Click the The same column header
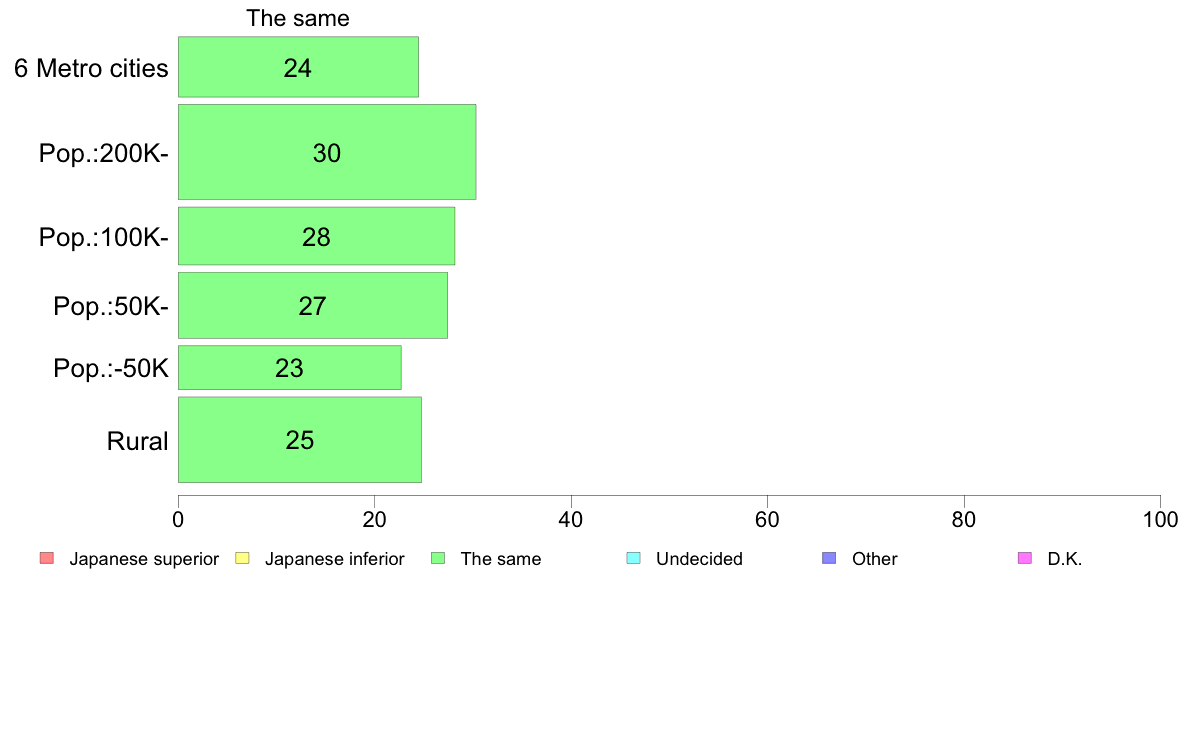This screenshot has height=736, width=1188. pyautogui.click(x=298, y=18)
